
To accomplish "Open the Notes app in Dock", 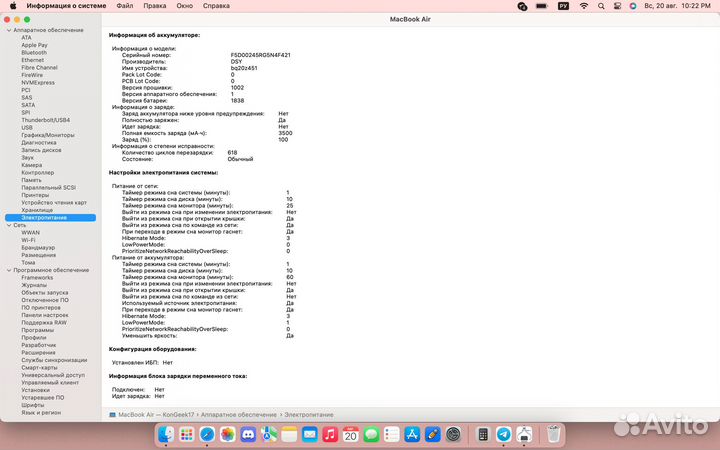I will [x=289, y=434].
